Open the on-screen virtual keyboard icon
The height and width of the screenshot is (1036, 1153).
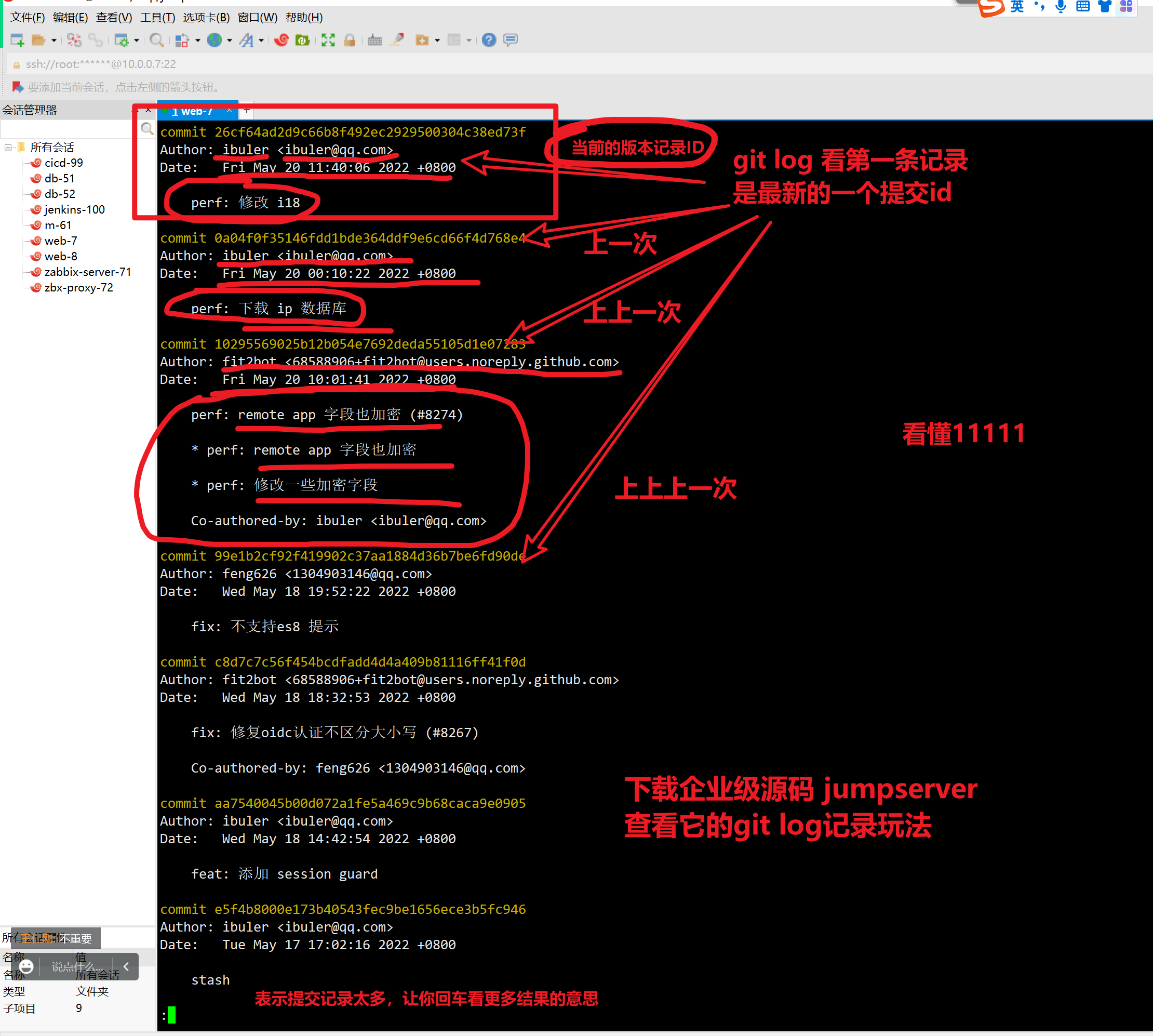(x=374, y=40)
